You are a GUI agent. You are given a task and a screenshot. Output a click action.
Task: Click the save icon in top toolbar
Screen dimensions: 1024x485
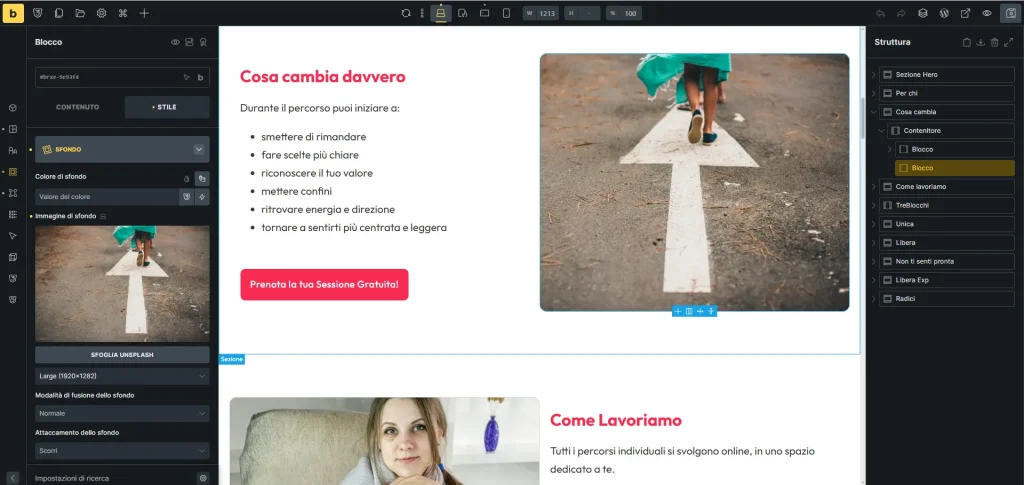(1010, 13)
